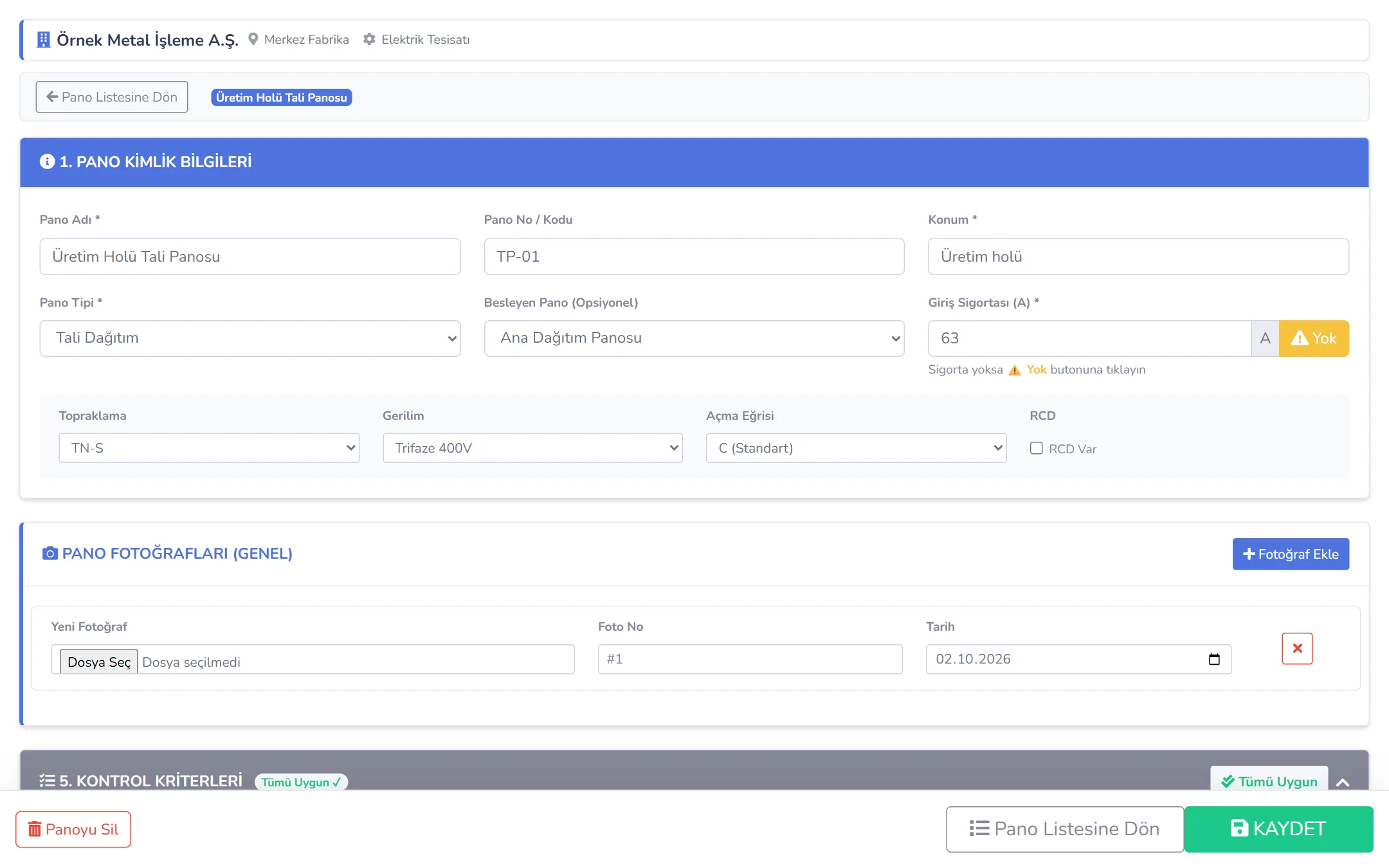
Task: Click the Pano Adı input field
Action: point(250,257)
